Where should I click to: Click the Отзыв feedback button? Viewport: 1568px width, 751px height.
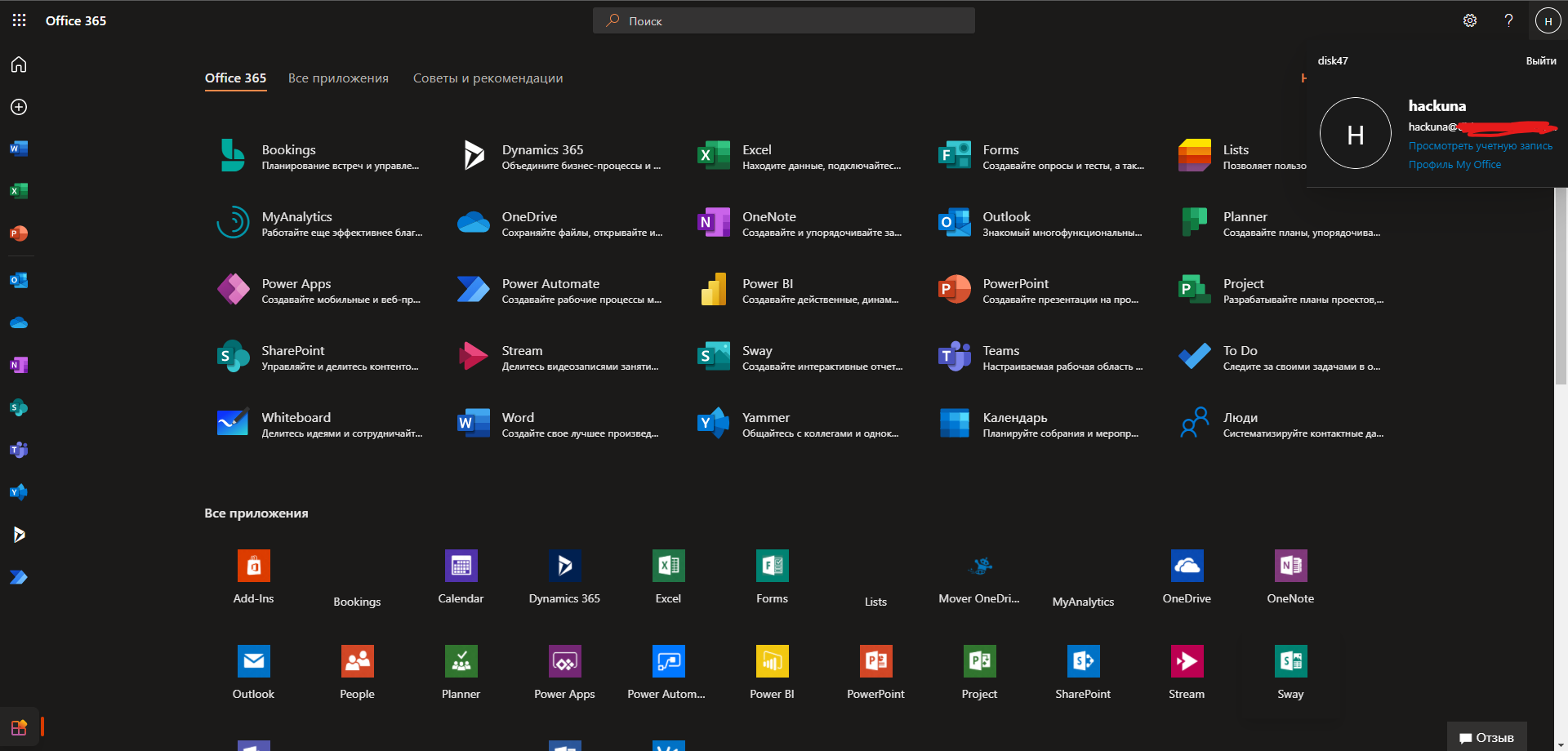coord(1486,737)
